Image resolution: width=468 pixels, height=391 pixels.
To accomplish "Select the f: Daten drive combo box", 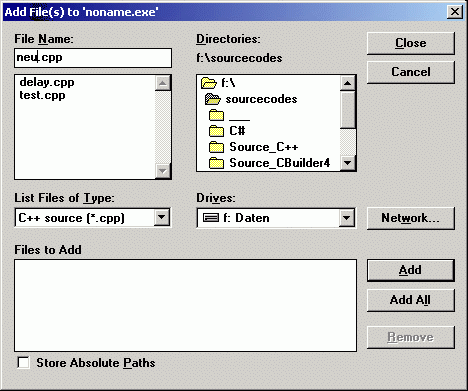I will pos(276,218).
